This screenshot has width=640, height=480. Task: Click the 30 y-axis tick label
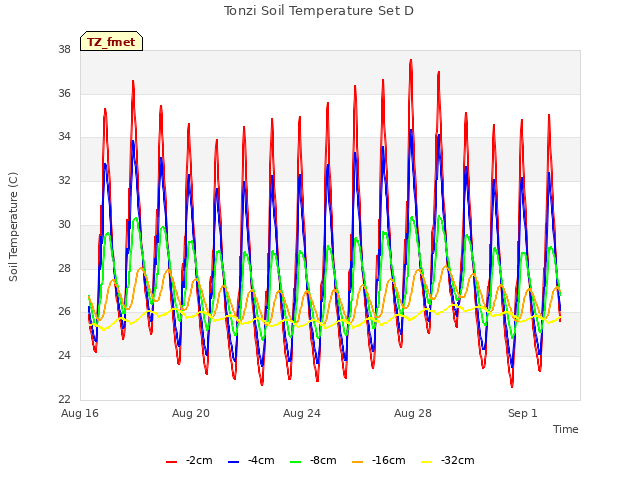(64, 224)
